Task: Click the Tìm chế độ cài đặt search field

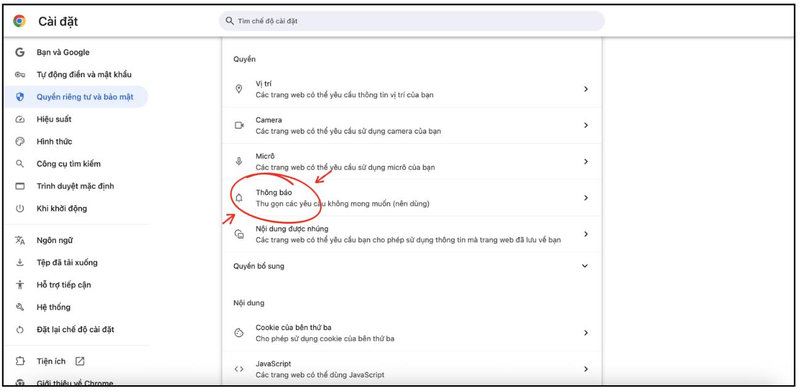Action: (x=412, y=21)
